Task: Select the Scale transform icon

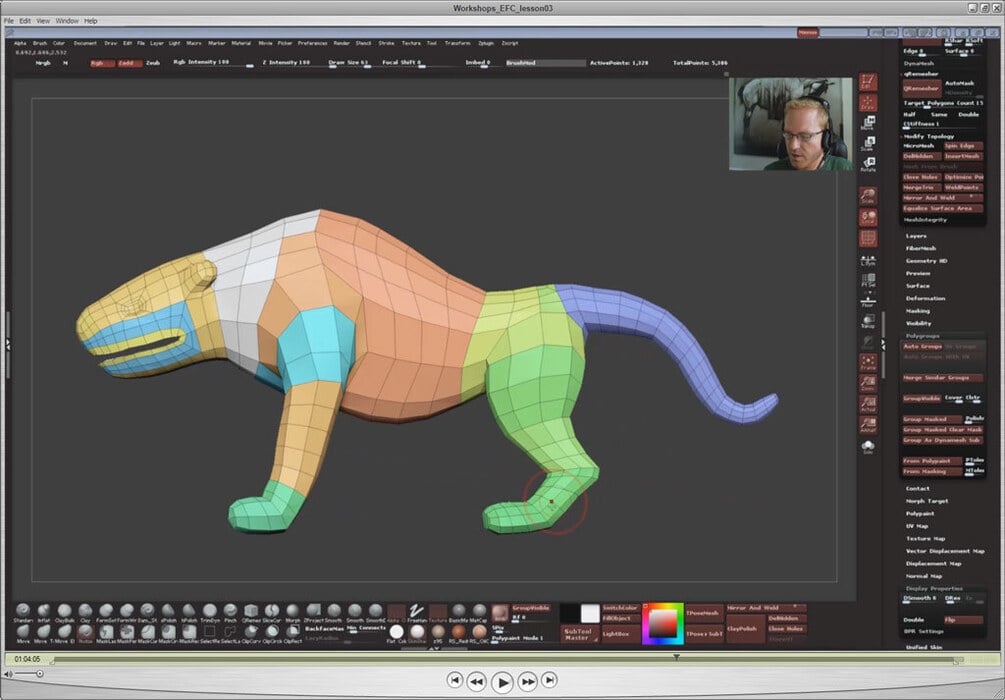Action: click(x=868, y=143)
